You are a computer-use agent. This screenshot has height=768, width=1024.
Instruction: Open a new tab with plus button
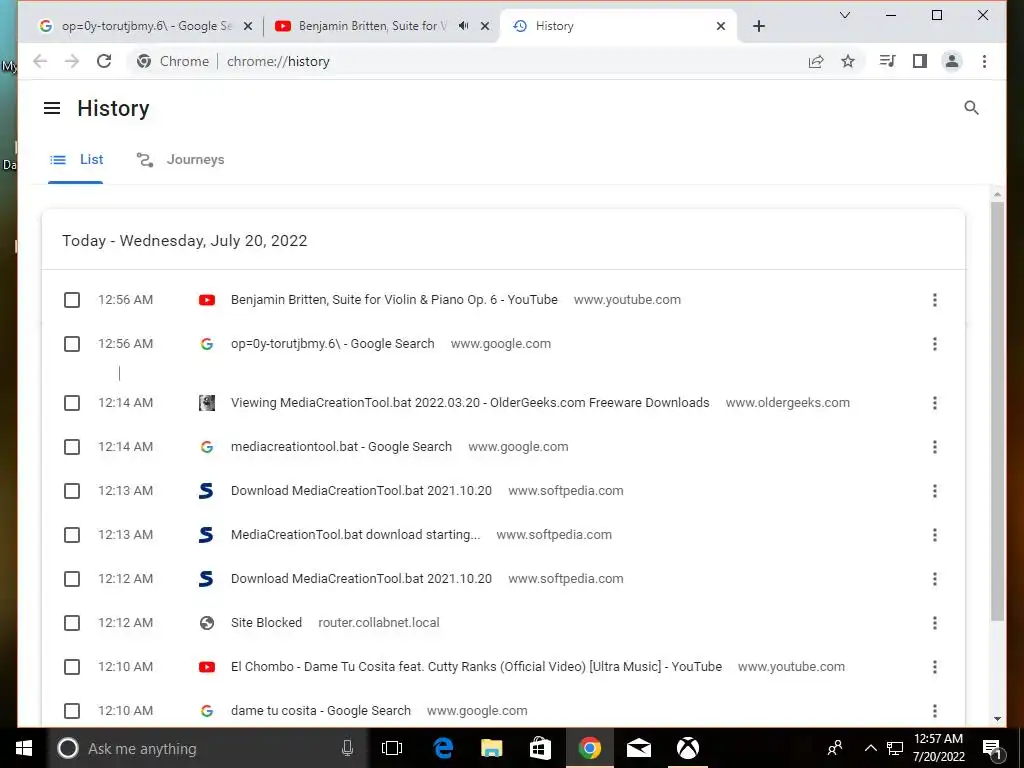coord(758,26)
